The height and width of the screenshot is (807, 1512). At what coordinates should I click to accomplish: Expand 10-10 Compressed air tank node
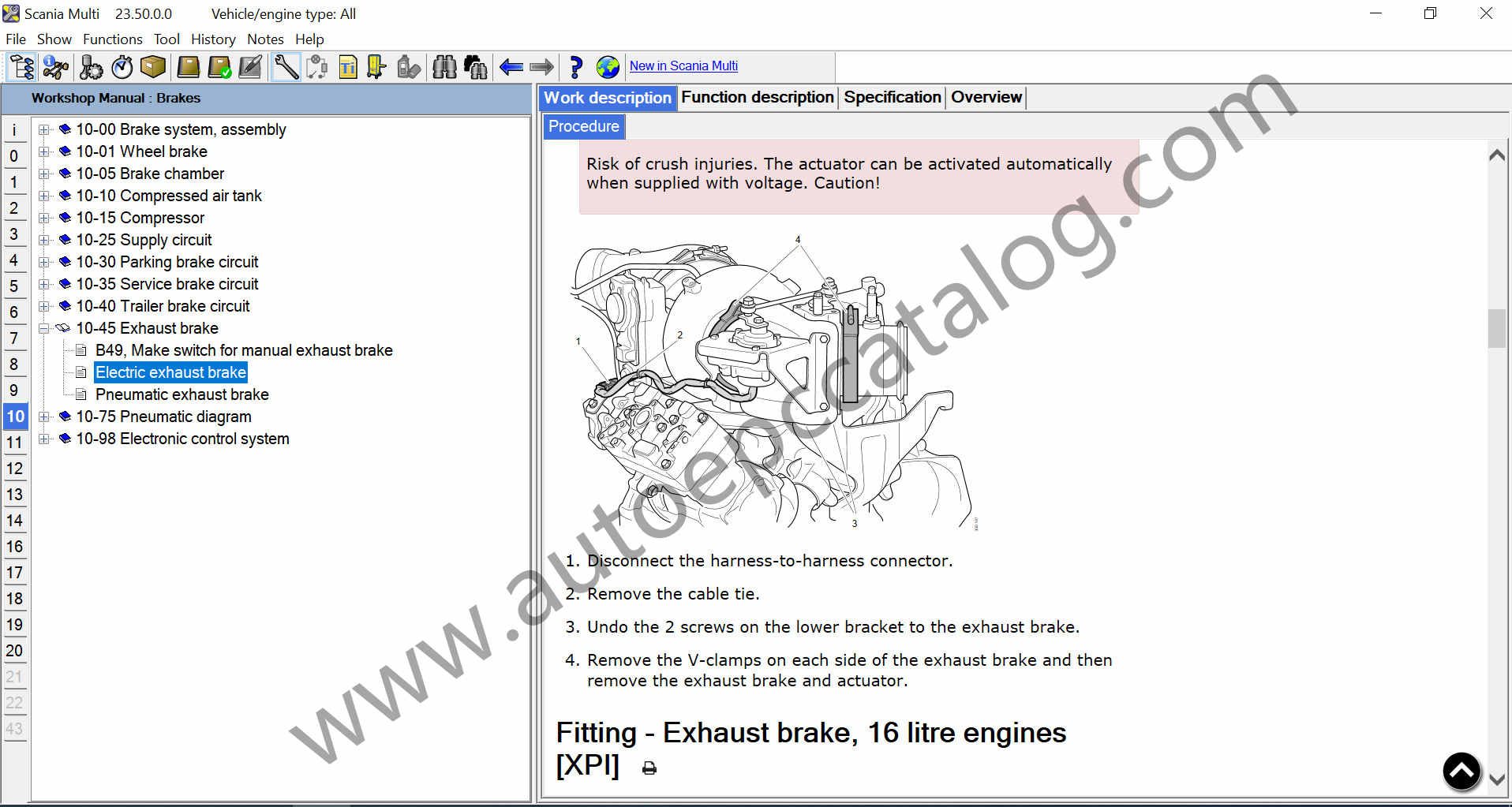click(44, 196)
